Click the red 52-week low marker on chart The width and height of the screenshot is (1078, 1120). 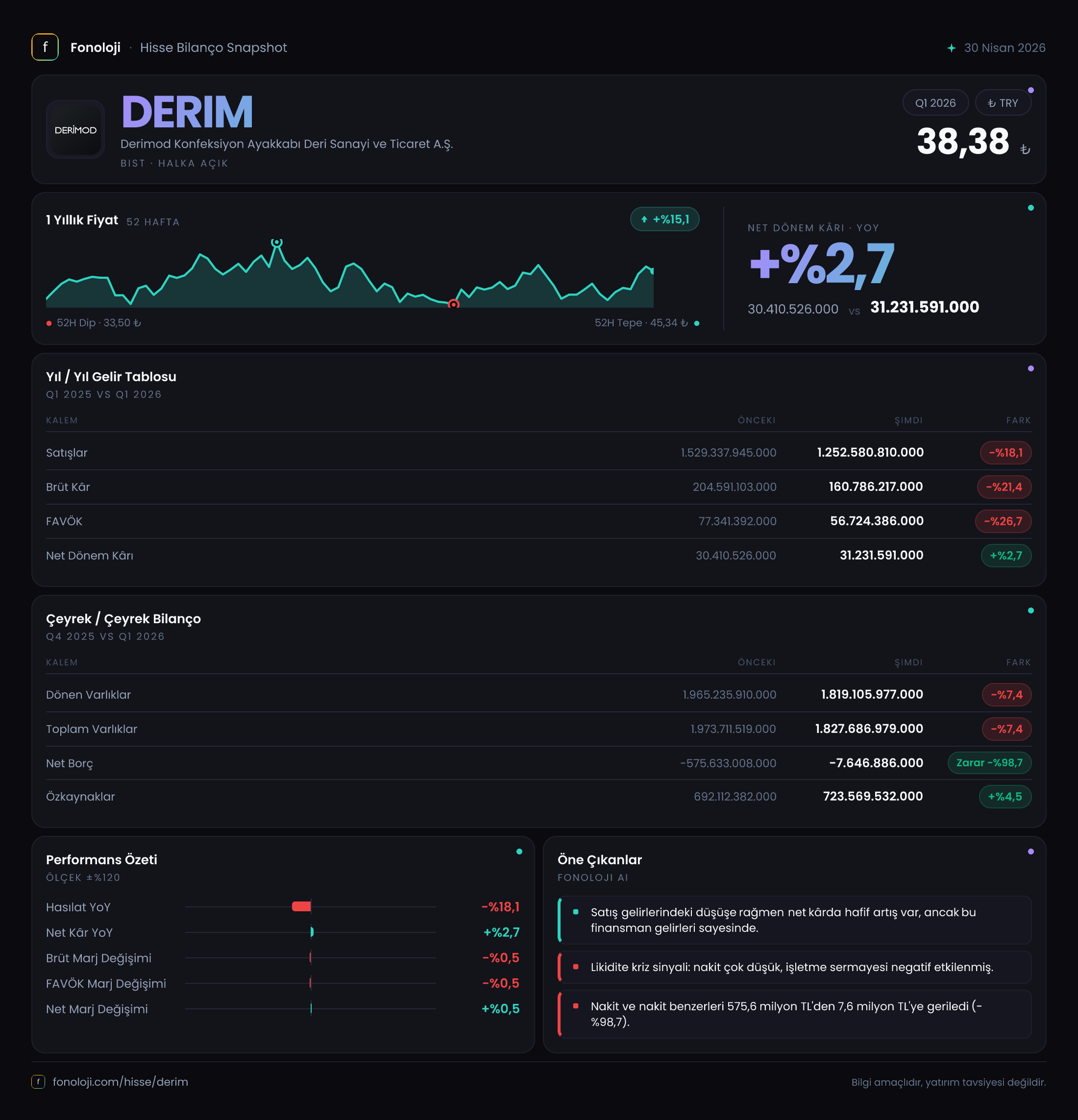point(453,304)
